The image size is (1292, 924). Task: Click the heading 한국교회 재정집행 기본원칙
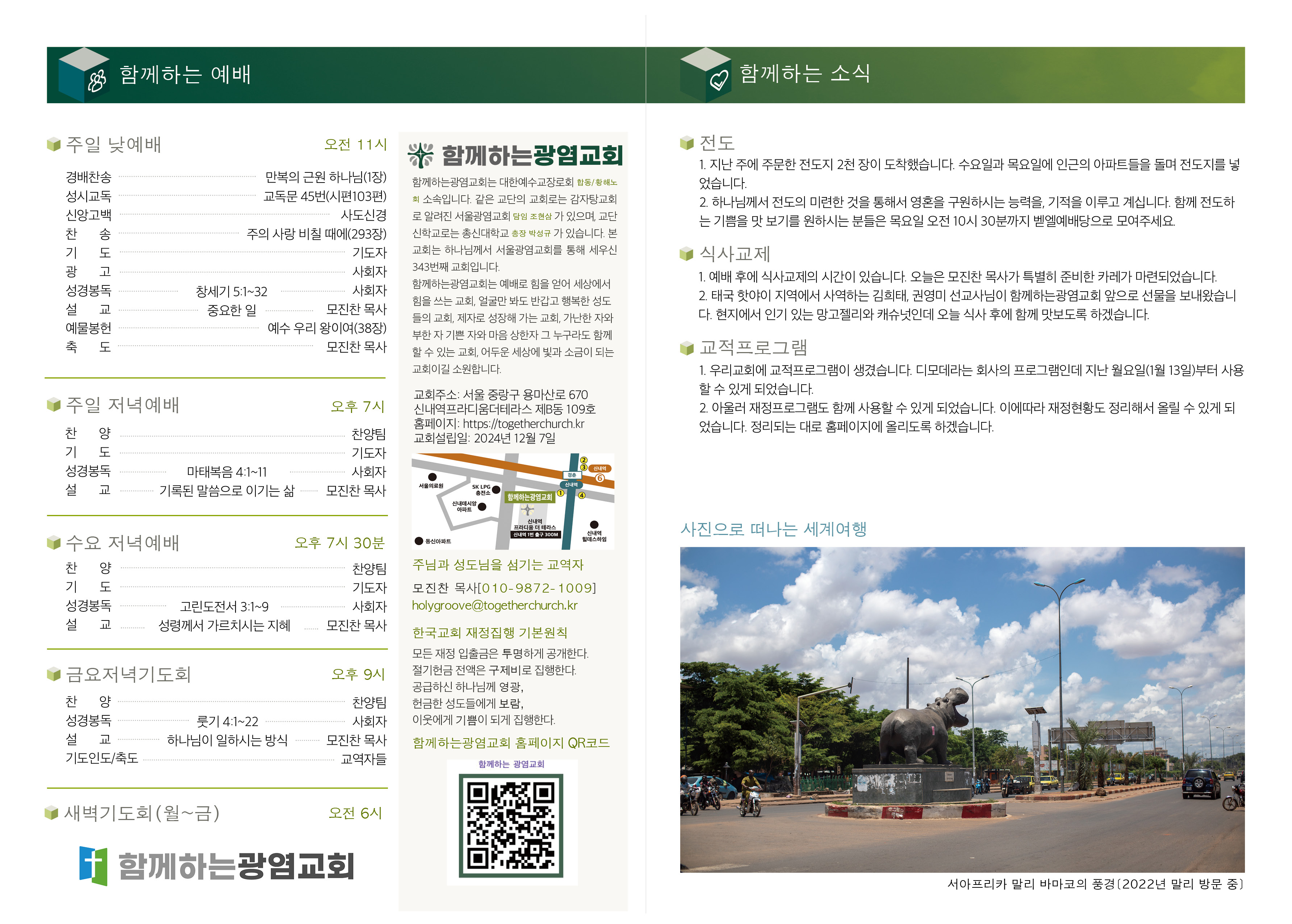pyautogui.click(x=489, y=632)
